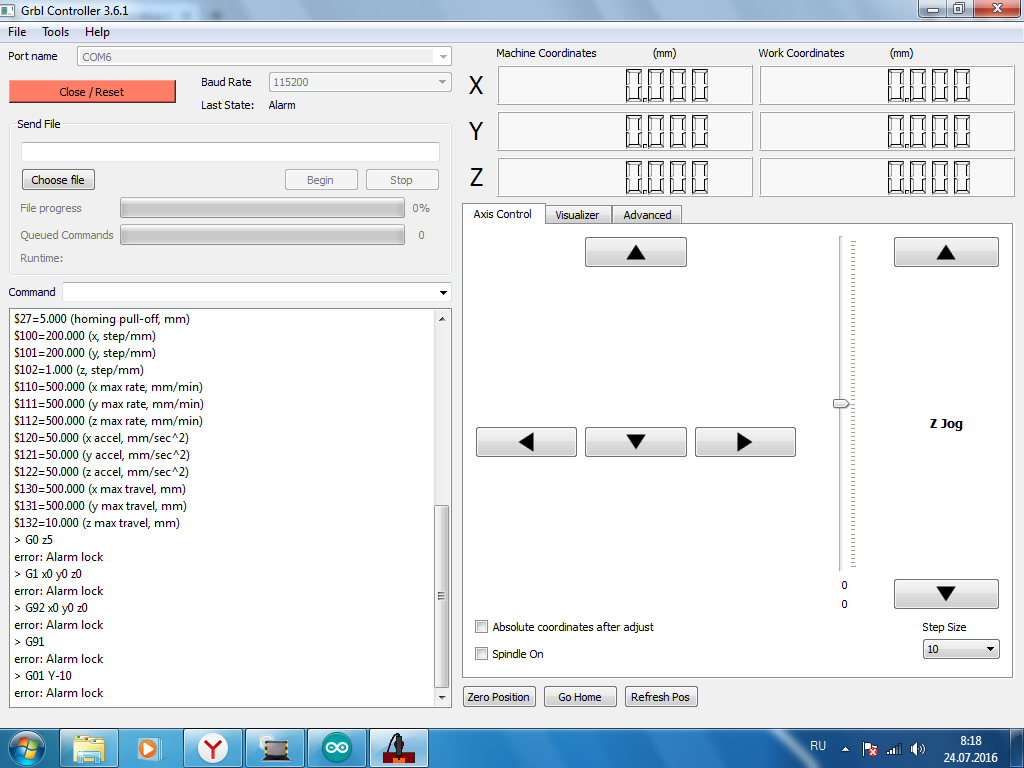Click log line '$27=5.000 (homing pull-off, mm)'
1024x768 pixels.
pyautogui.click(x=102, y=319)
